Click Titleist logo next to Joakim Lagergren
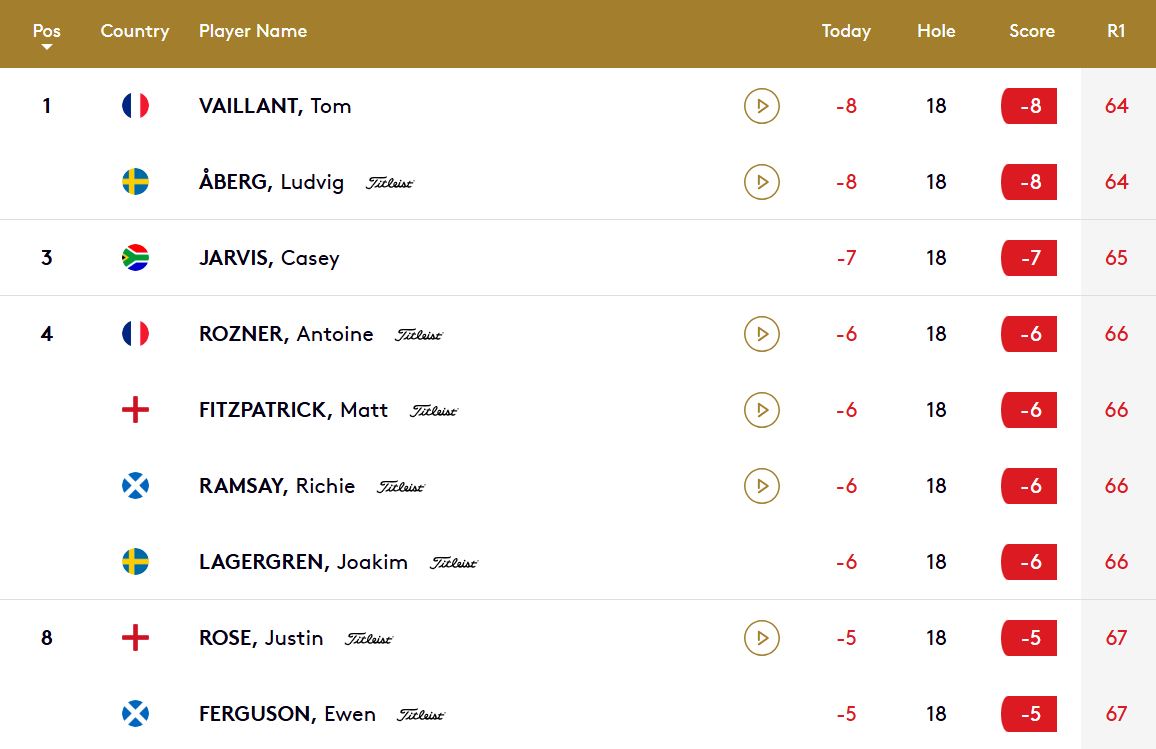Image resolution: width=1156 pixels, height=749 pixels. pos(454,562)
